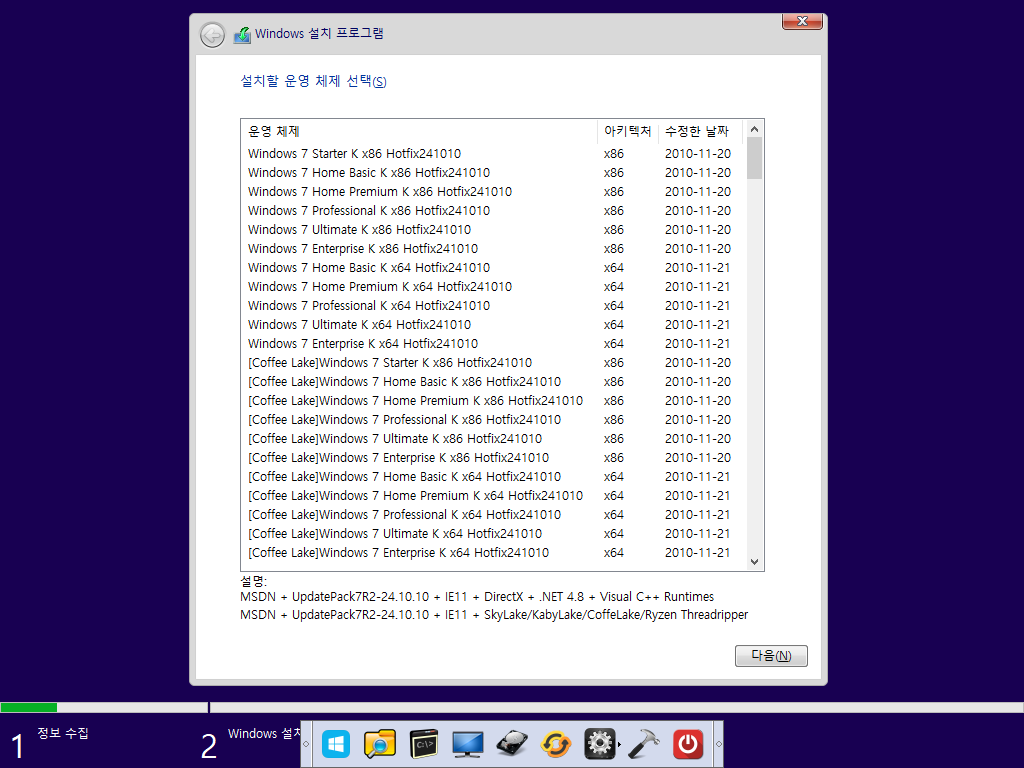Select Windows 7 Ultimate K x64 Hotfix241010
Viewport: 1024px width, 768px height.
[x=493, y=324]
